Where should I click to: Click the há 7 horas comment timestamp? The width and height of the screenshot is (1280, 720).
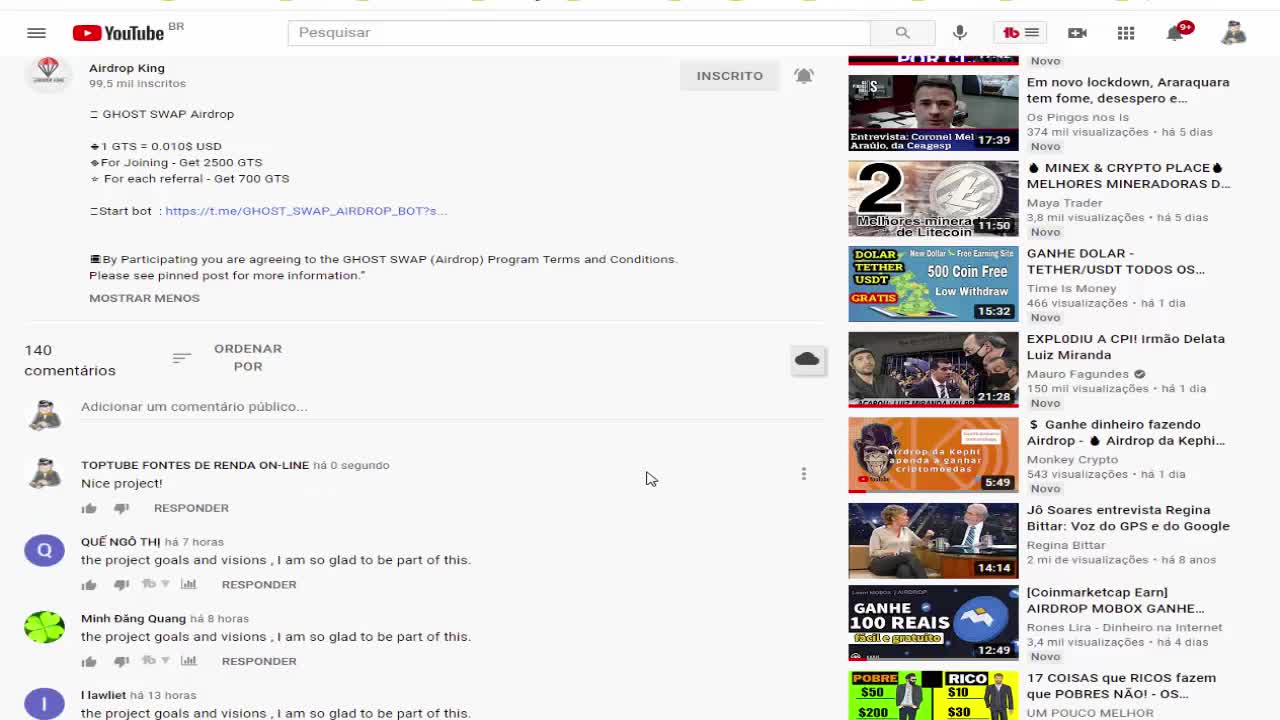point(194,542)
